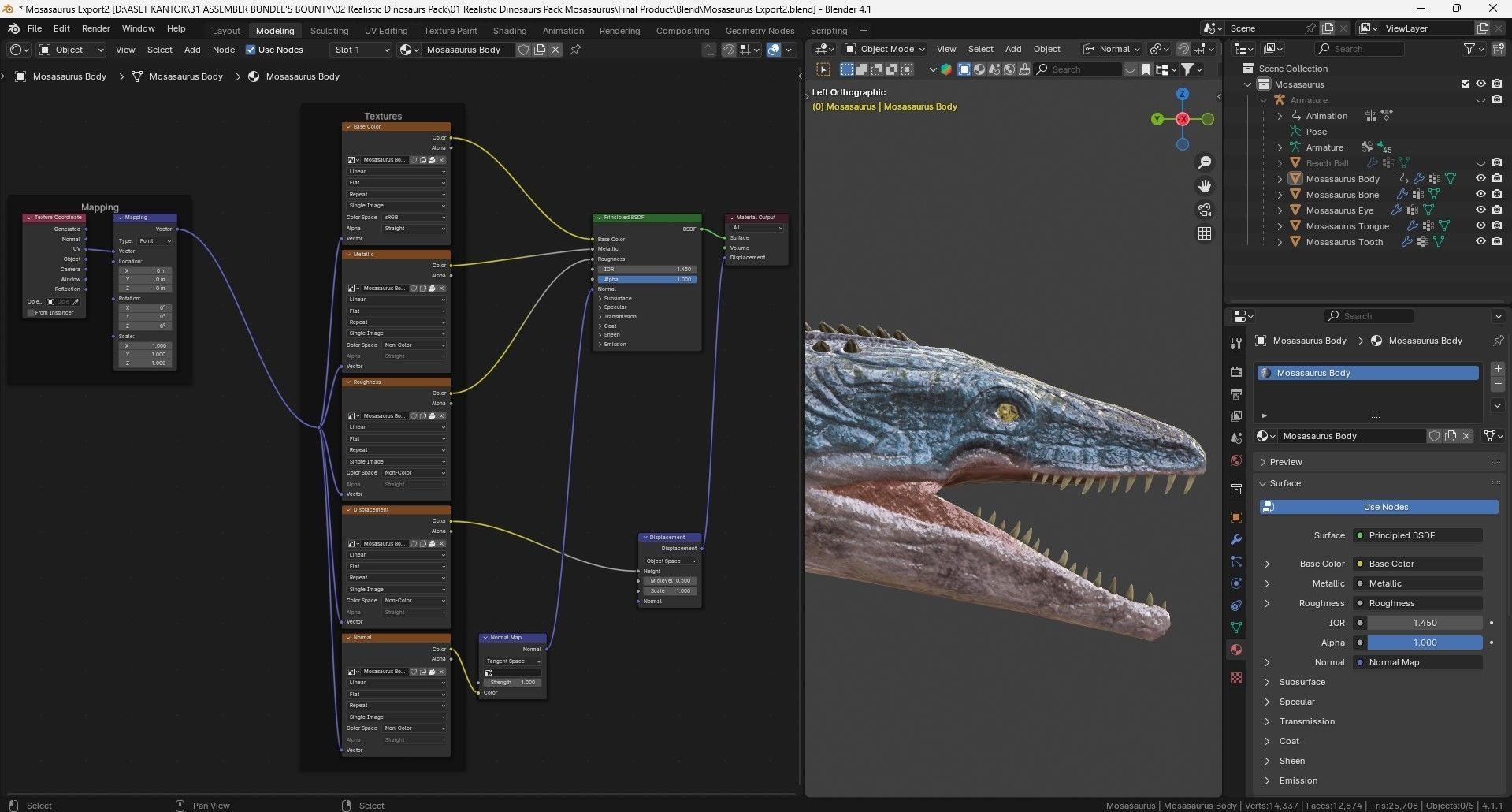Image resolution: width=1512 pixels, height=812 pixels.
Task: Choose Extend selection mode icon
Action: click(862, 69)
